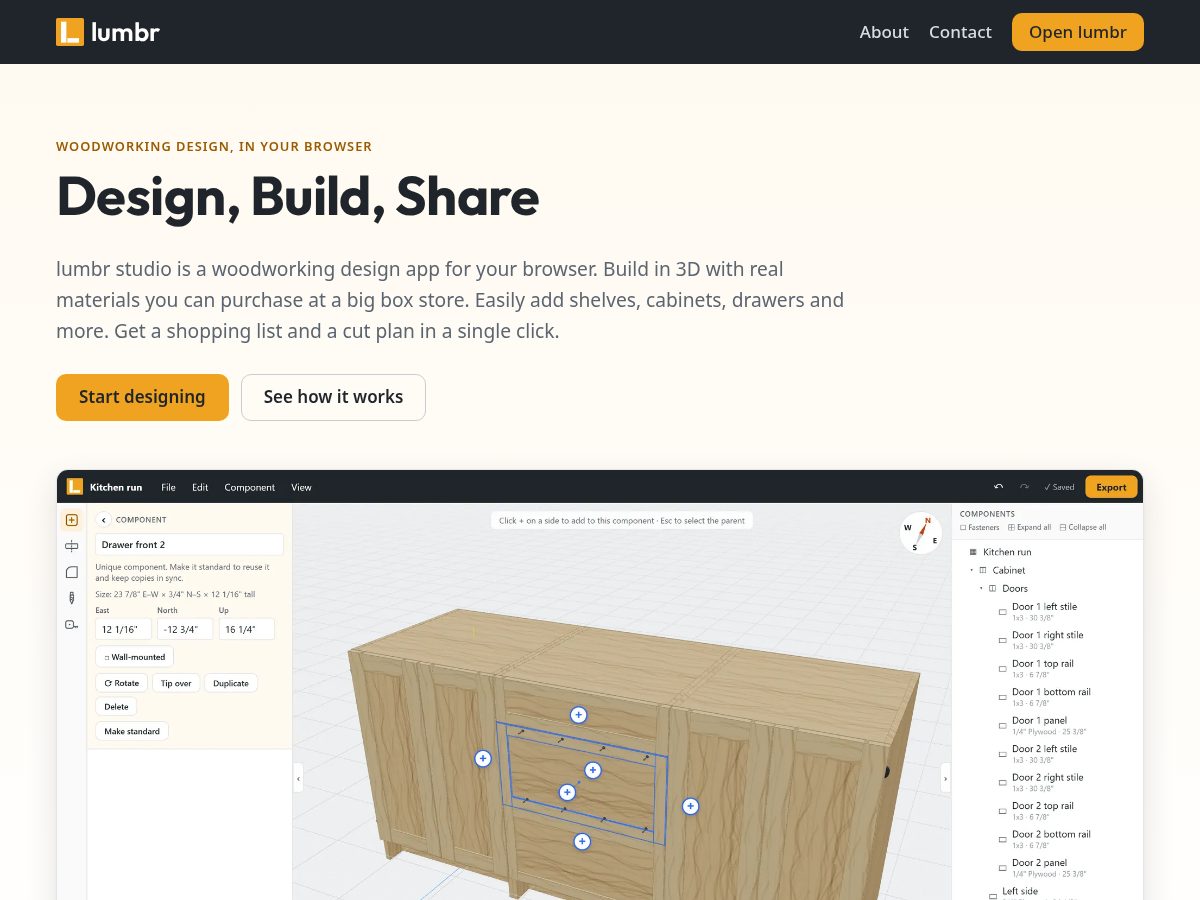
Task: Collapse the Doors tree node
Action: click(981, 588)
